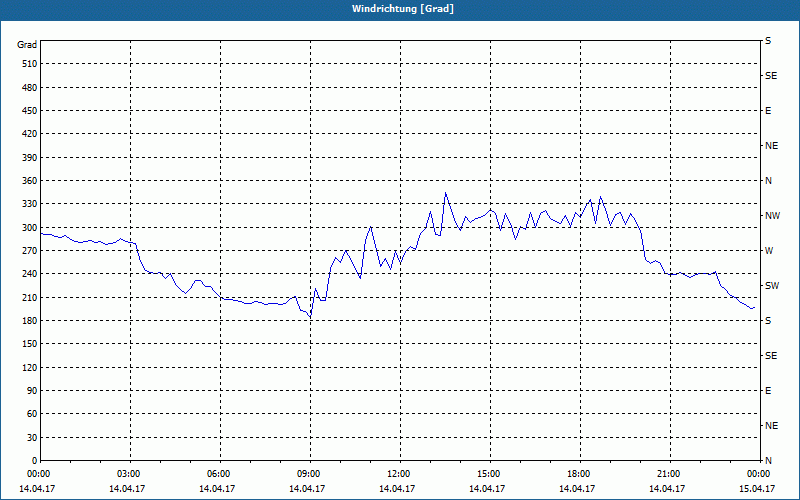Click the 14.04.17 date under 03:00
The height and width of the screenshot is (500, 800).
click(x=127, y=489)
